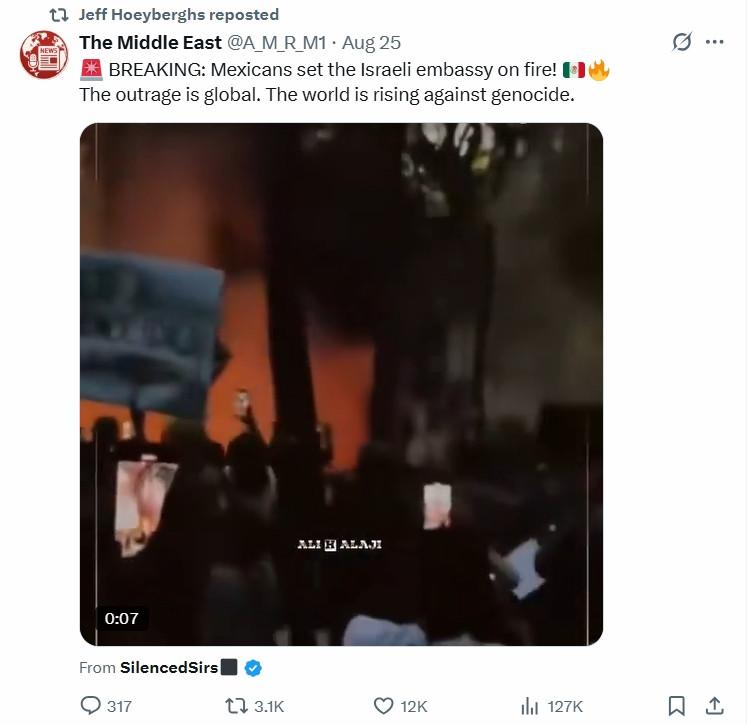Click the reply comment icon
Viewport: 747px width, 725px height.
pos(90,705)
